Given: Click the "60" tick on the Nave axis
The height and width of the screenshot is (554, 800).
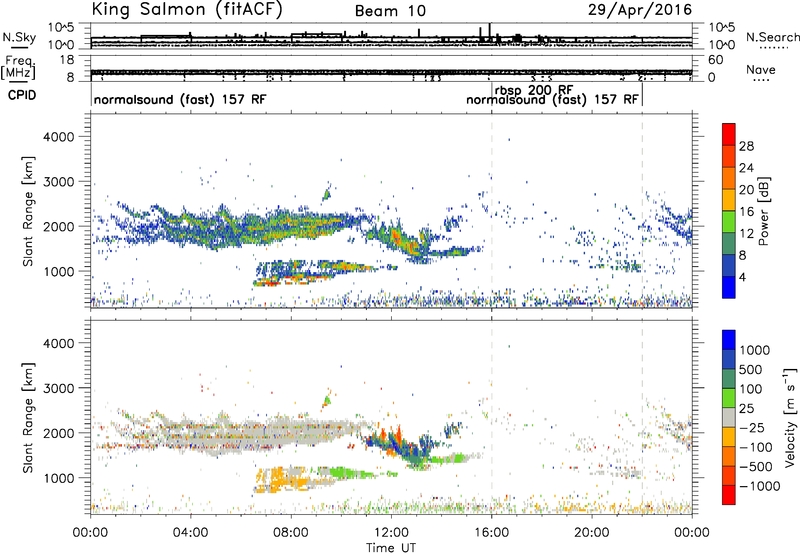Looking at the screenshot, I should (x=716, y=60).
